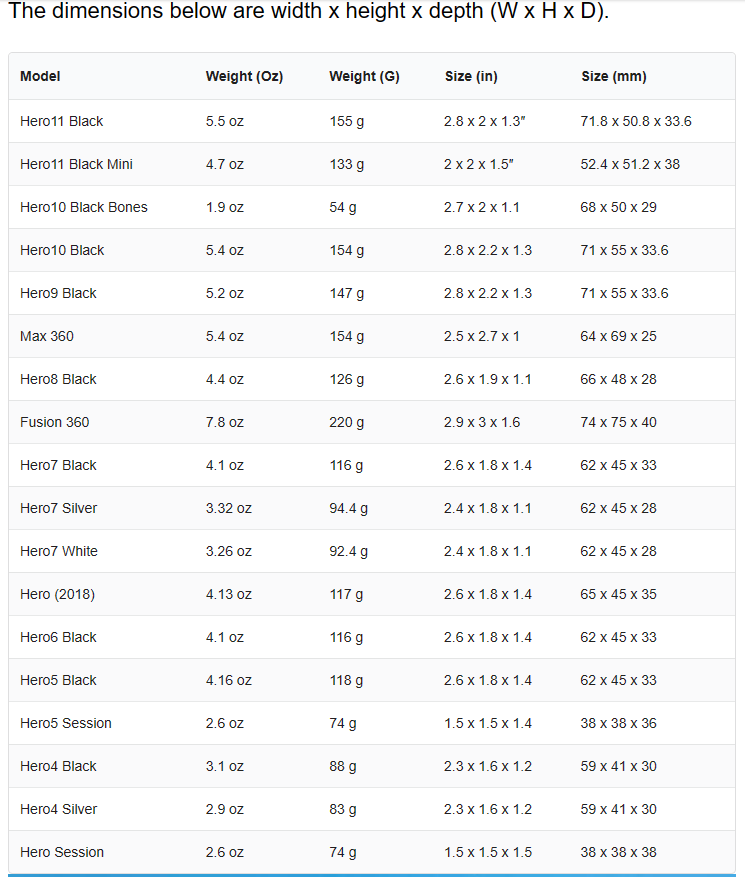Select the Hero5 Session model name

66,723
